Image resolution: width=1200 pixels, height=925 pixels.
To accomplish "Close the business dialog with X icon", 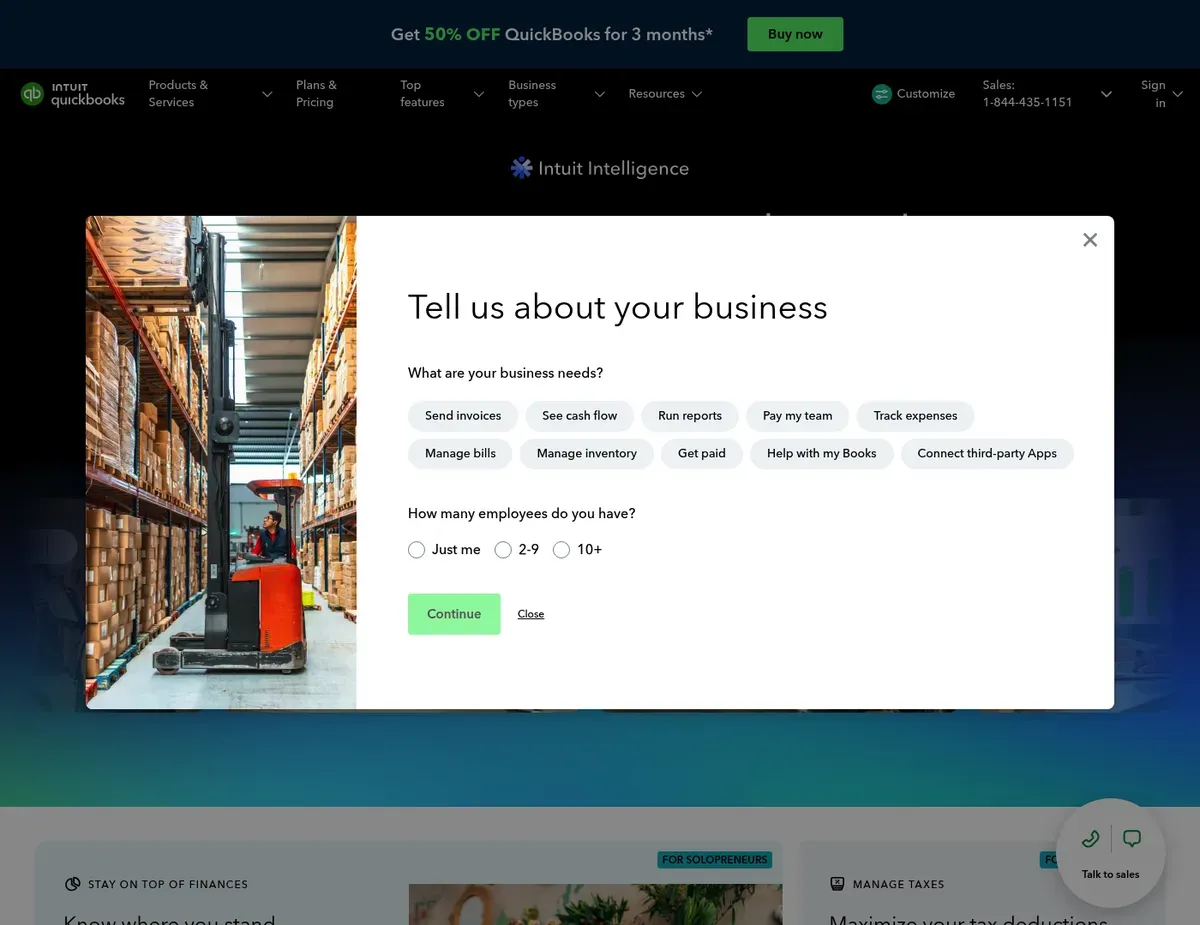I will tap(1090, 240).
